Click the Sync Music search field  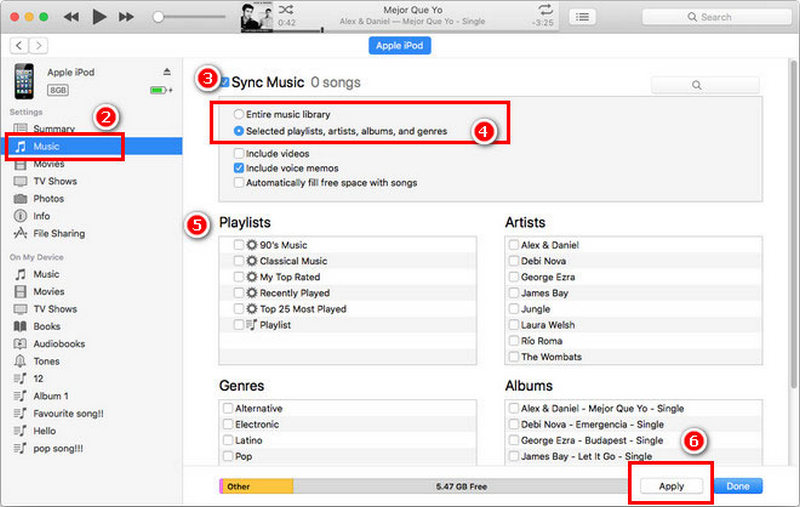[x=705, y=85]
